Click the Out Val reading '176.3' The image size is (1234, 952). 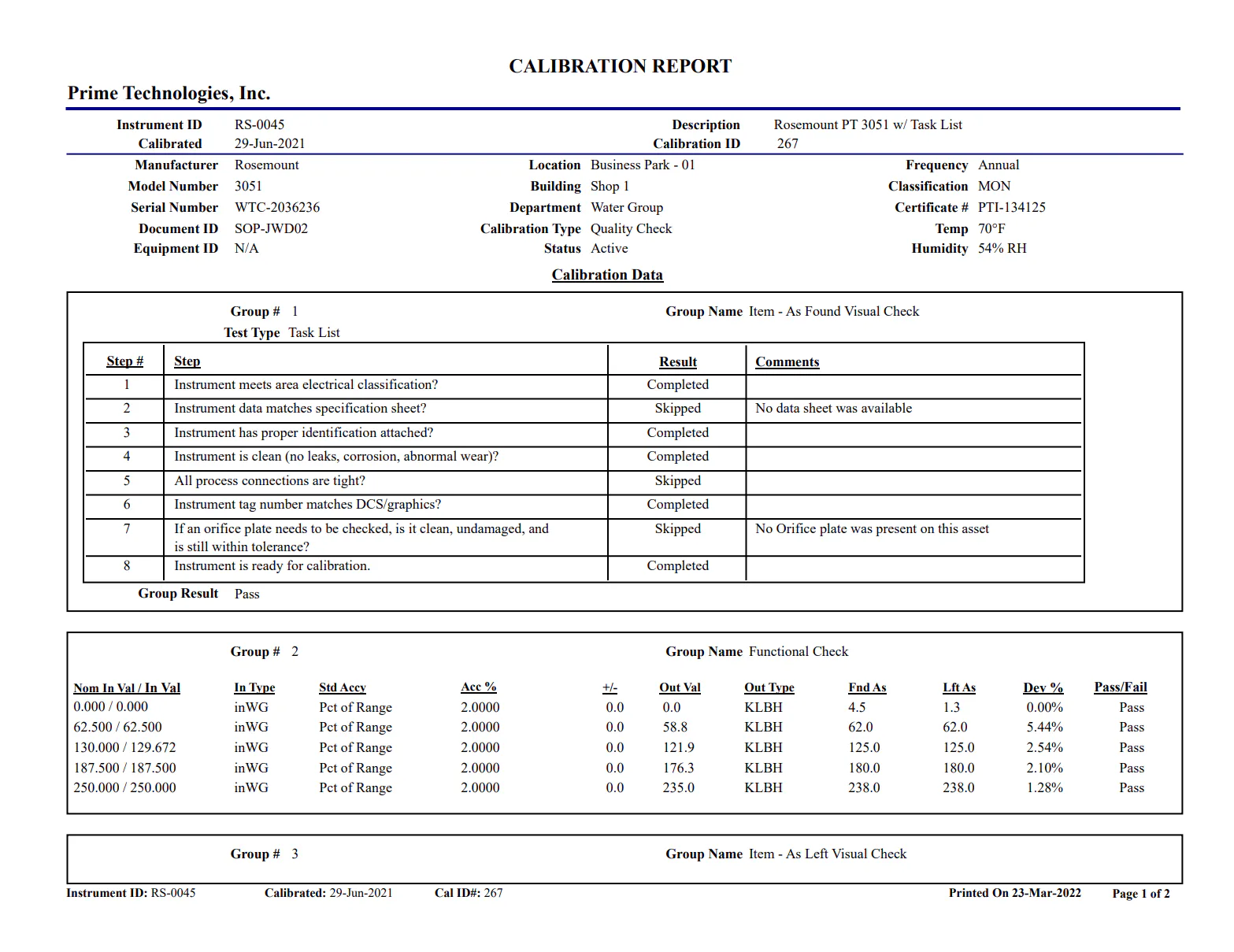tap(678, 768)
